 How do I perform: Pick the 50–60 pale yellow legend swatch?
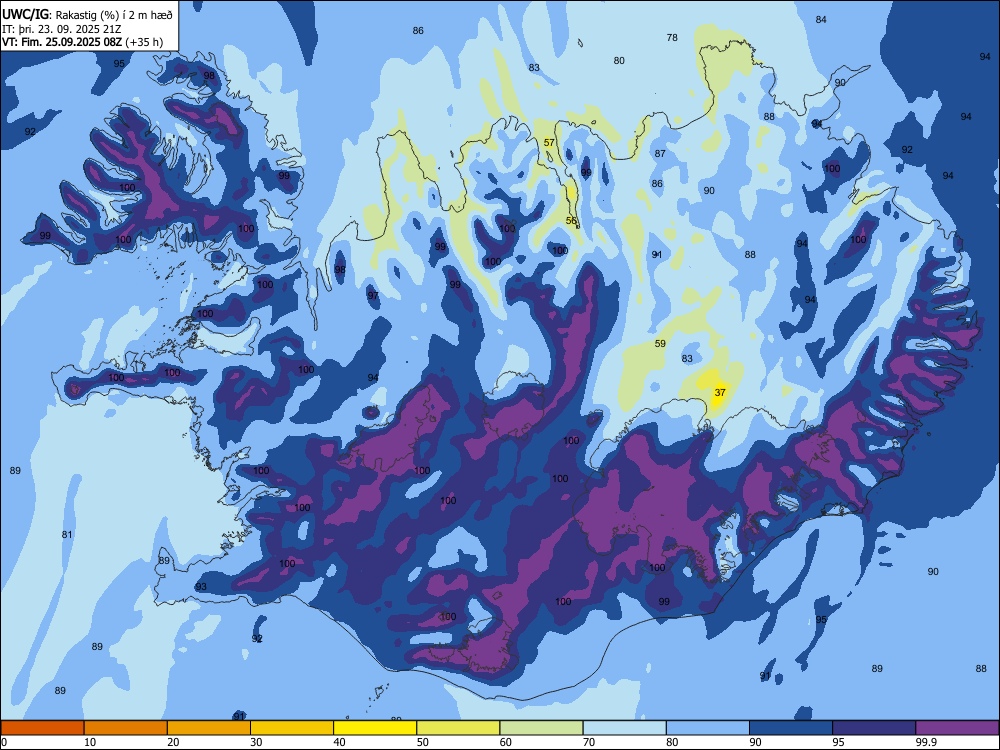click(458, 728)
